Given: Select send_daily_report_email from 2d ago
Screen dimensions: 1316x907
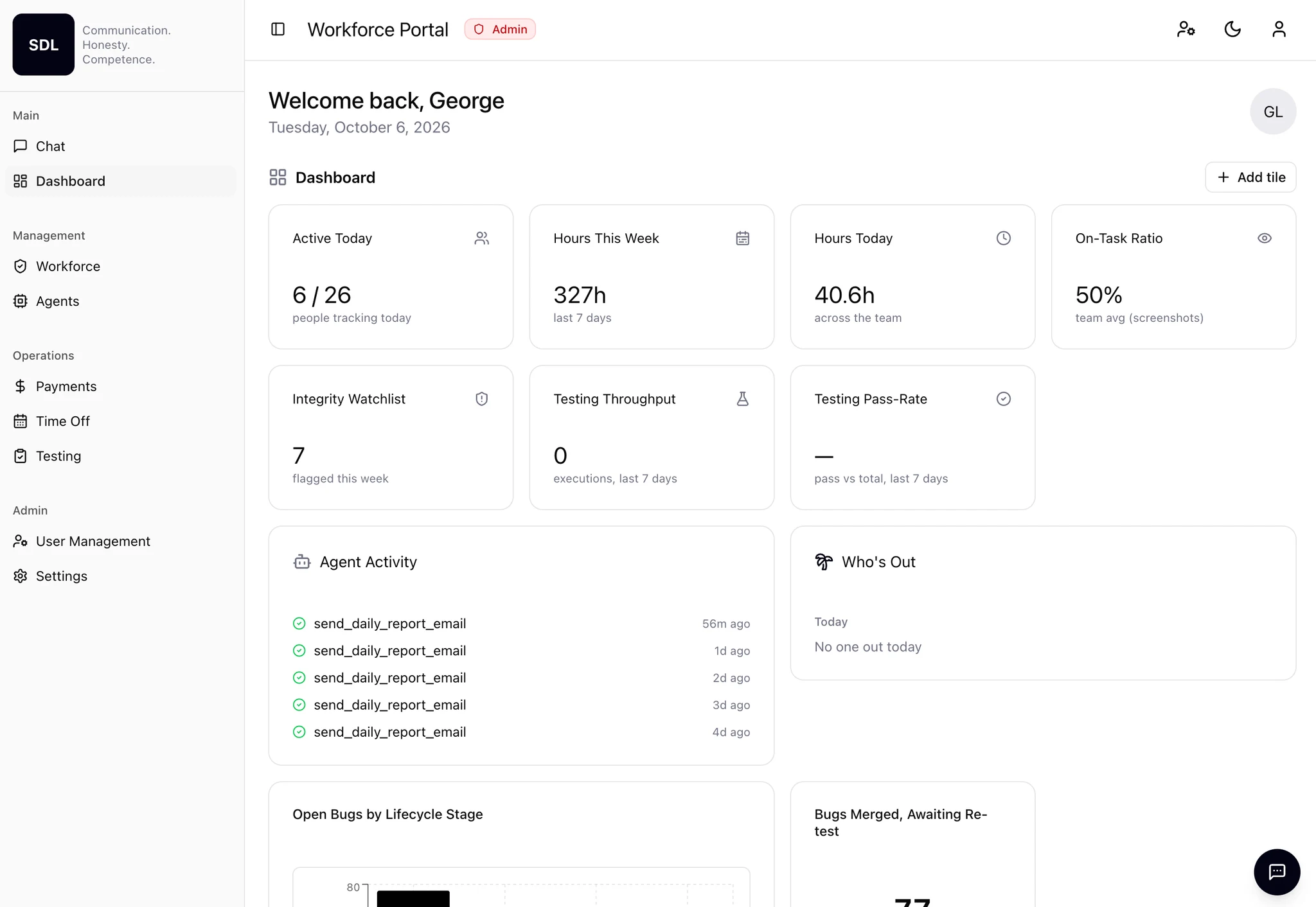Looking at the screenshot, I should pos(521,678).
